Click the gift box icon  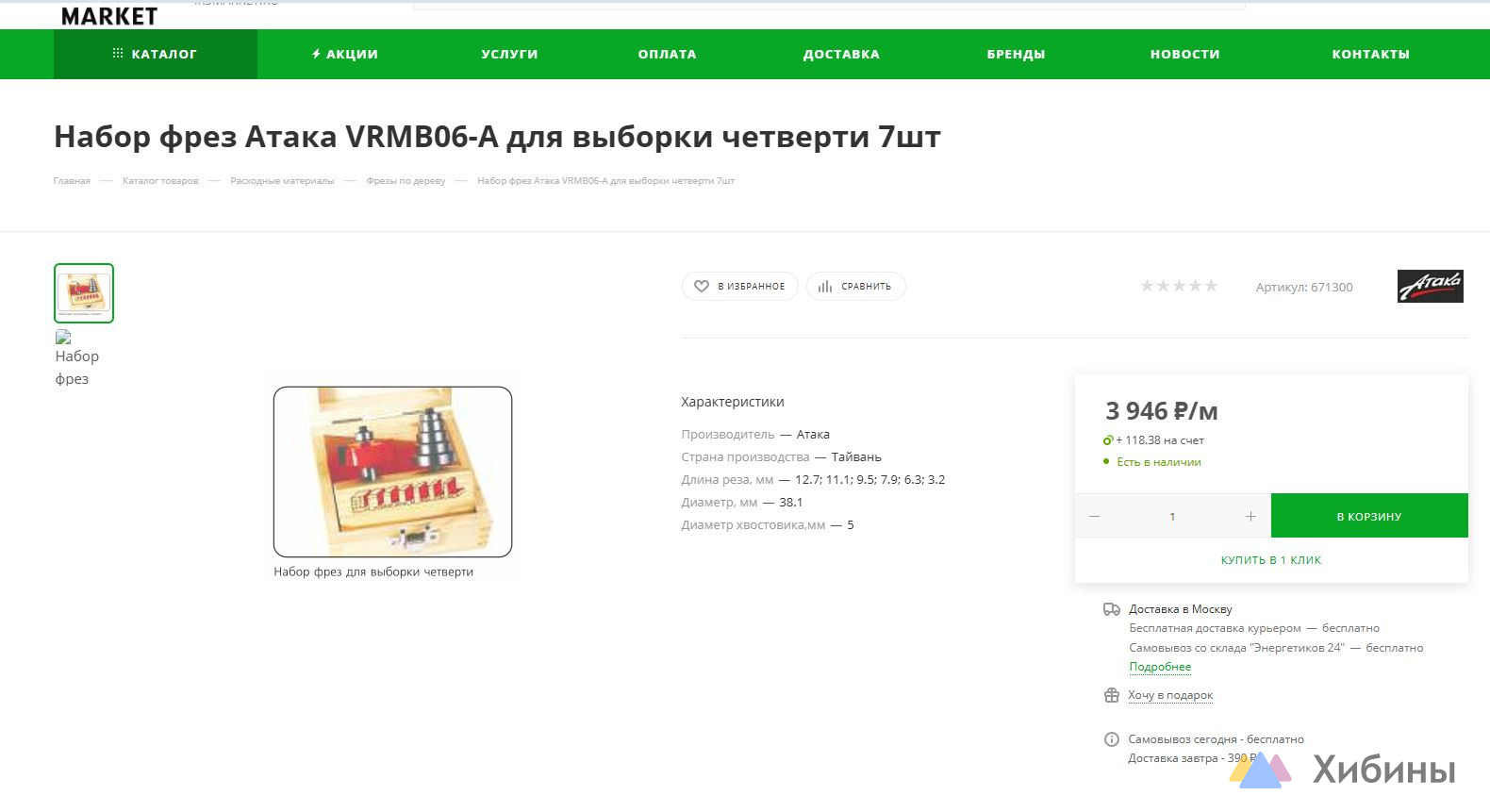[x=1112, y=695]
